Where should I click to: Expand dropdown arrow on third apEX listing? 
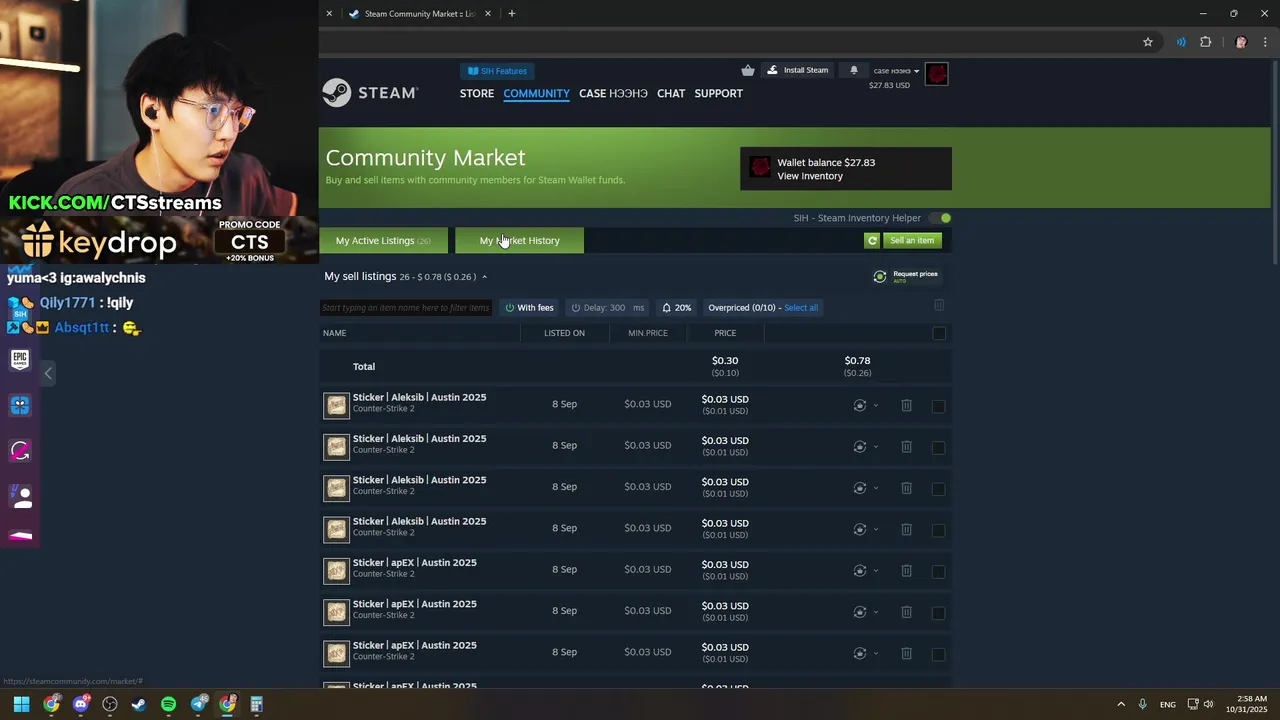pos(875,654)
